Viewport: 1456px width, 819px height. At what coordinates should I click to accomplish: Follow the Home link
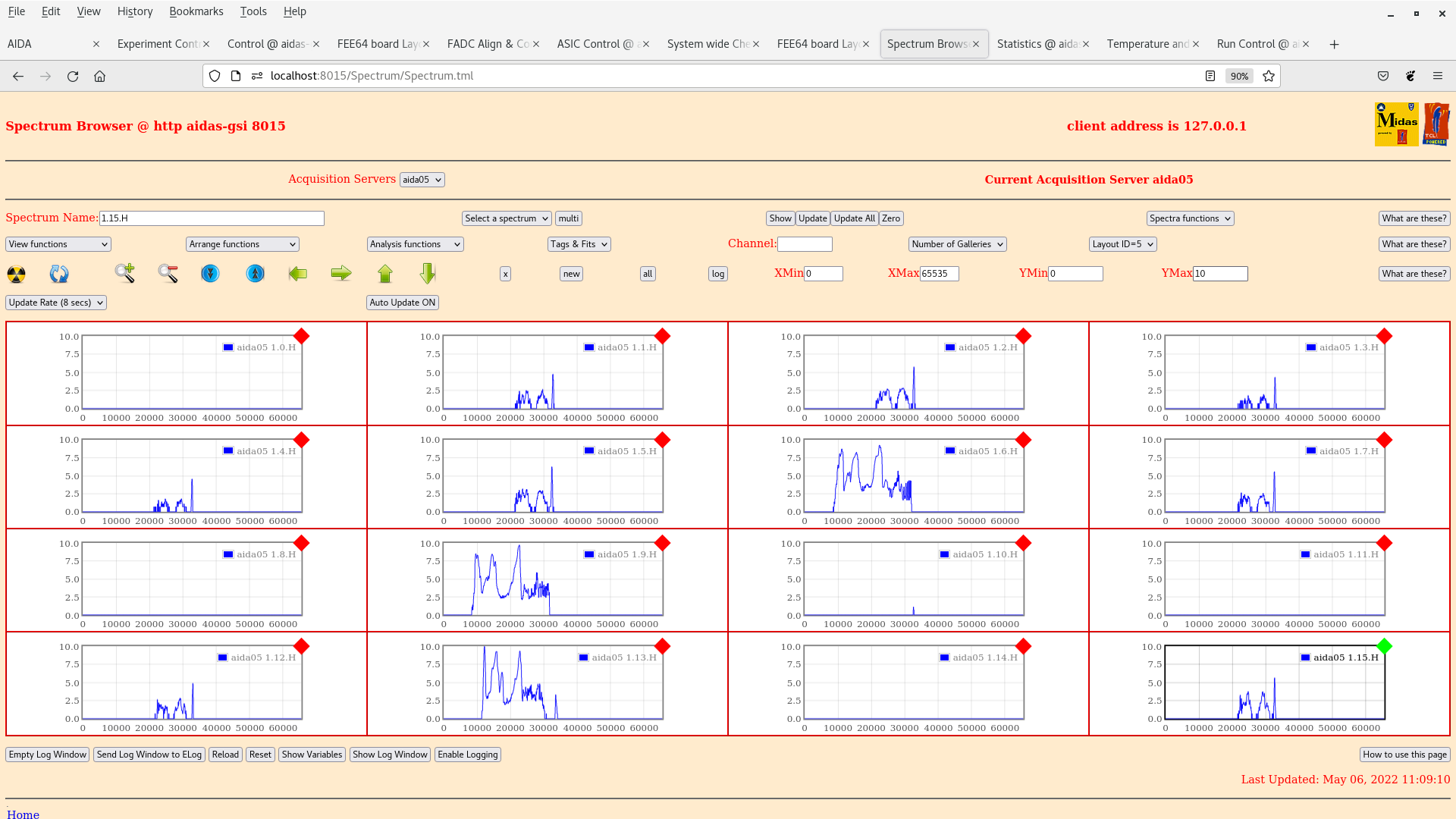click(23, 814)
